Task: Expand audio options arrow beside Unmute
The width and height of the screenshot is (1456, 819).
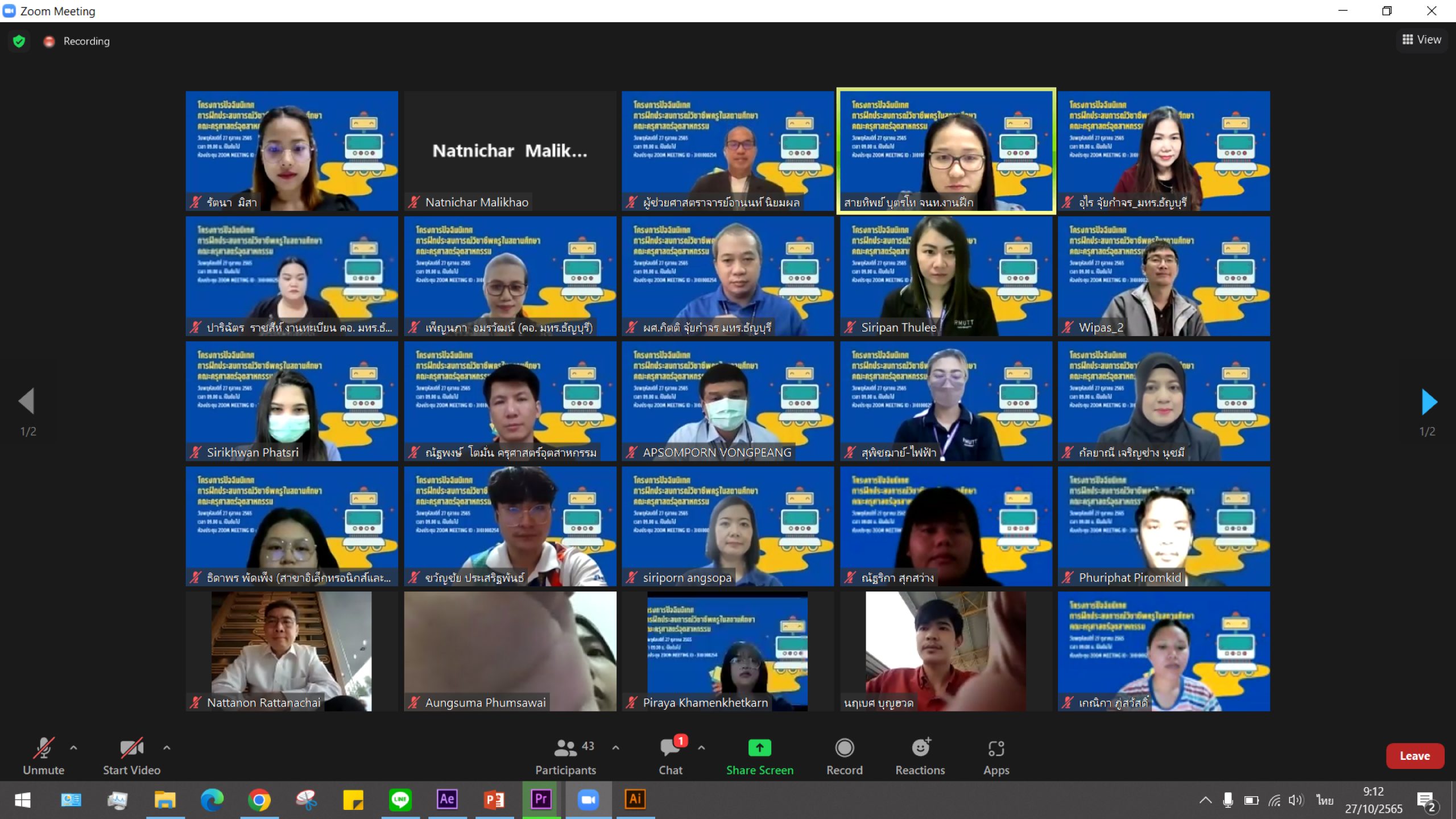Action: pos(73,748)
